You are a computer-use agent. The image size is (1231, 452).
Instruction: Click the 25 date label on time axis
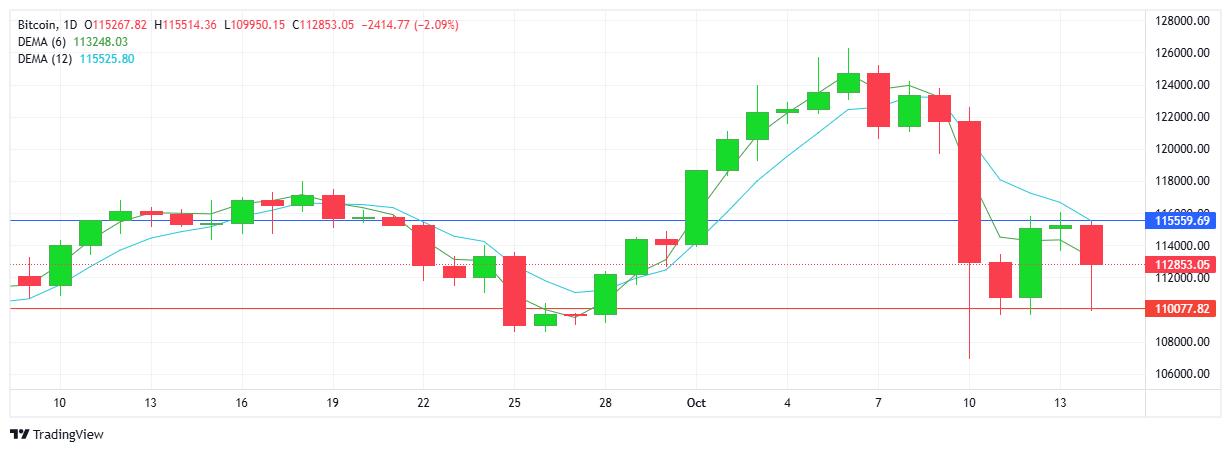click(514, 403)
